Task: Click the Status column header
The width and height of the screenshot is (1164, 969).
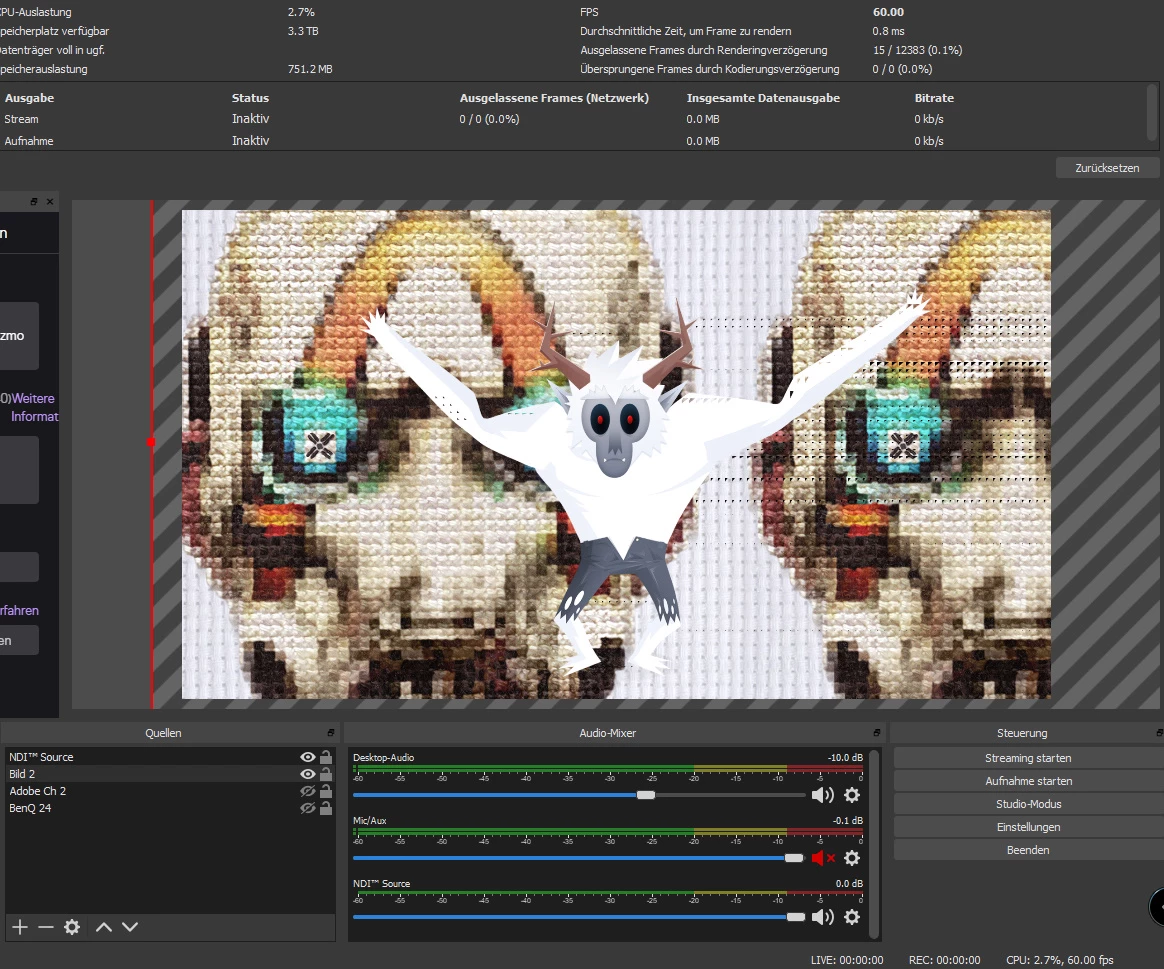Action: tap(250, 98)
